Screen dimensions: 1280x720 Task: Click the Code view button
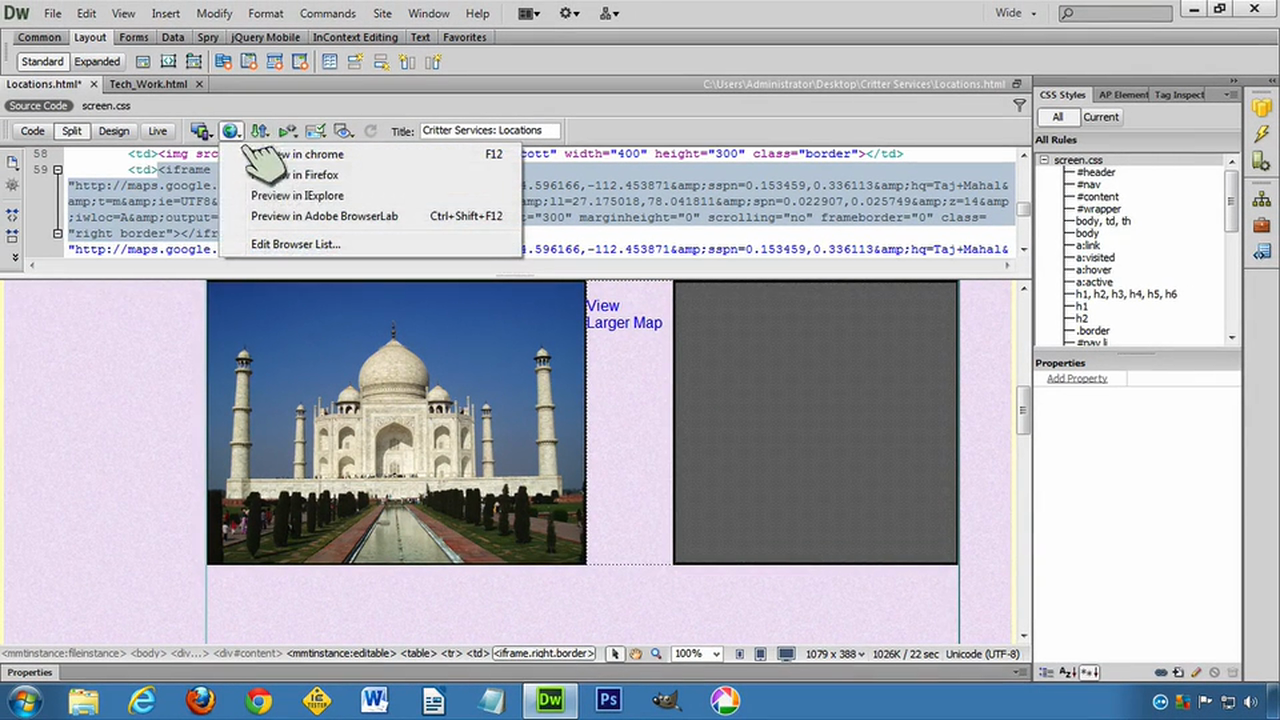32,131
